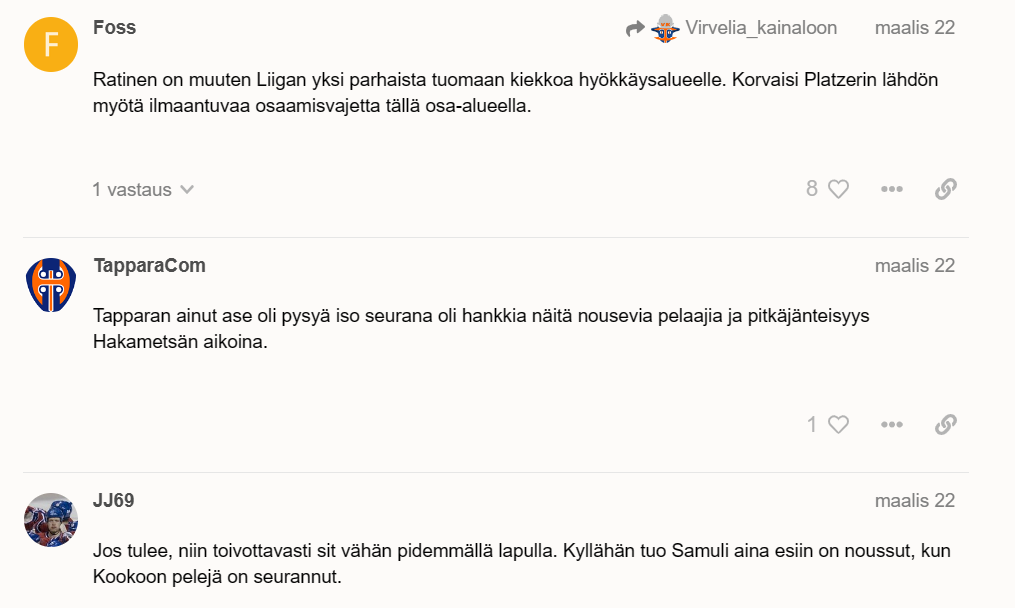Open Foss user profile name
Image resolution: width=1015 pixels, height=608 pixels.
115,27
